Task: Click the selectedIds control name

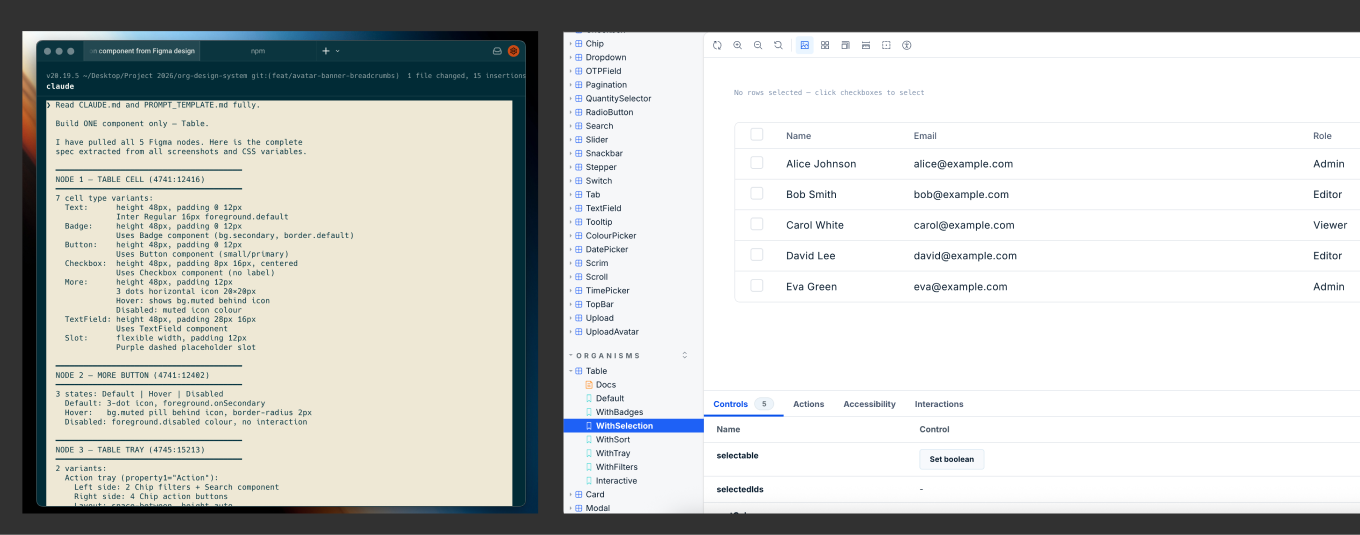Action: pyautogui.click(x=740, y=489)
